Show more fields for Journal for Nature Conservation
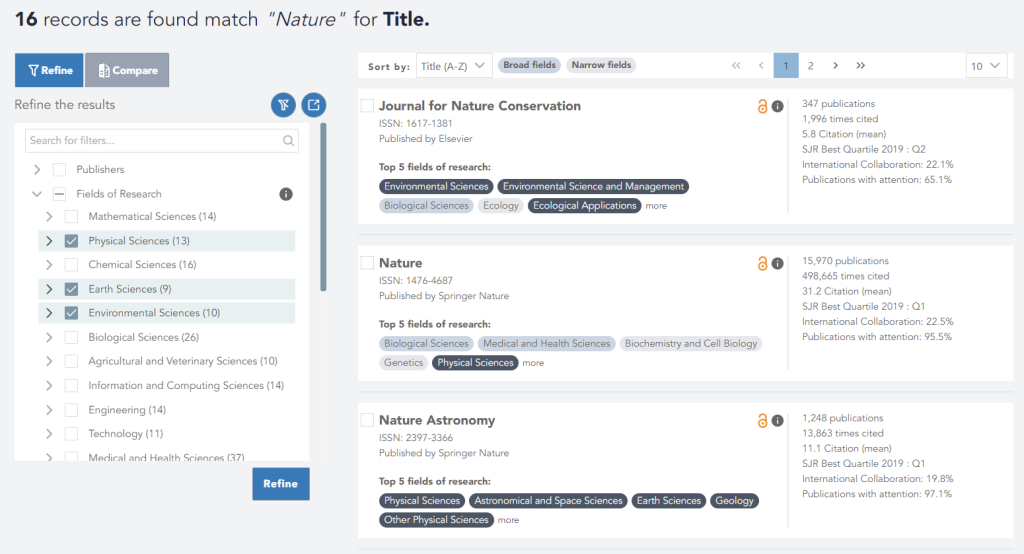Screen dimensions: 1024x554 pyautogui.click(x=656, y=206)
